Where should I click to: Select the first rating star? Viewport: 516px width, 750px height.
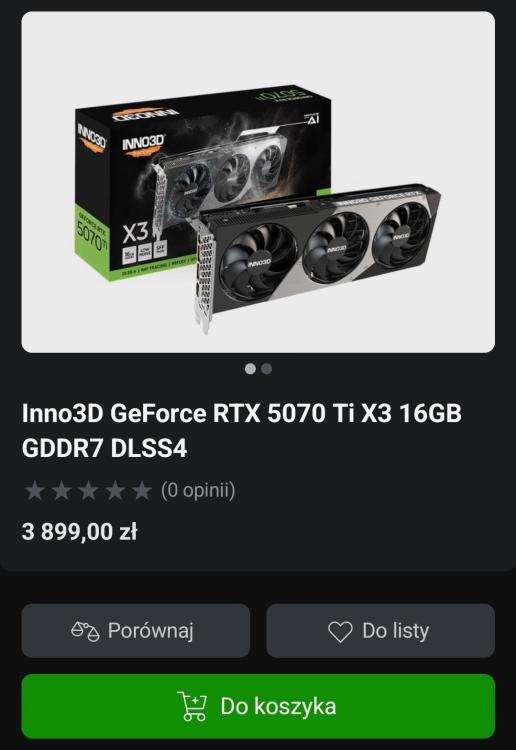35,491
